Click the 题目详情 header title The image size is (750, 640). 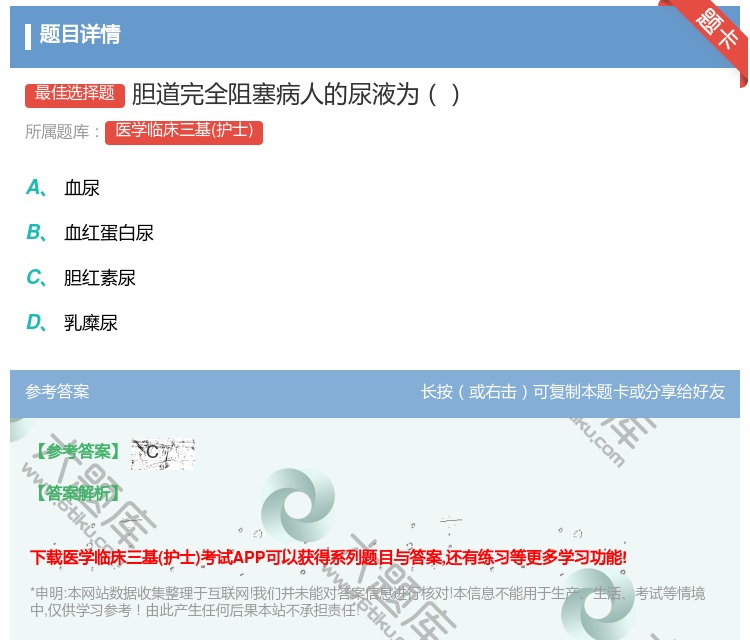pyautogui.click(x=80, y=34)
